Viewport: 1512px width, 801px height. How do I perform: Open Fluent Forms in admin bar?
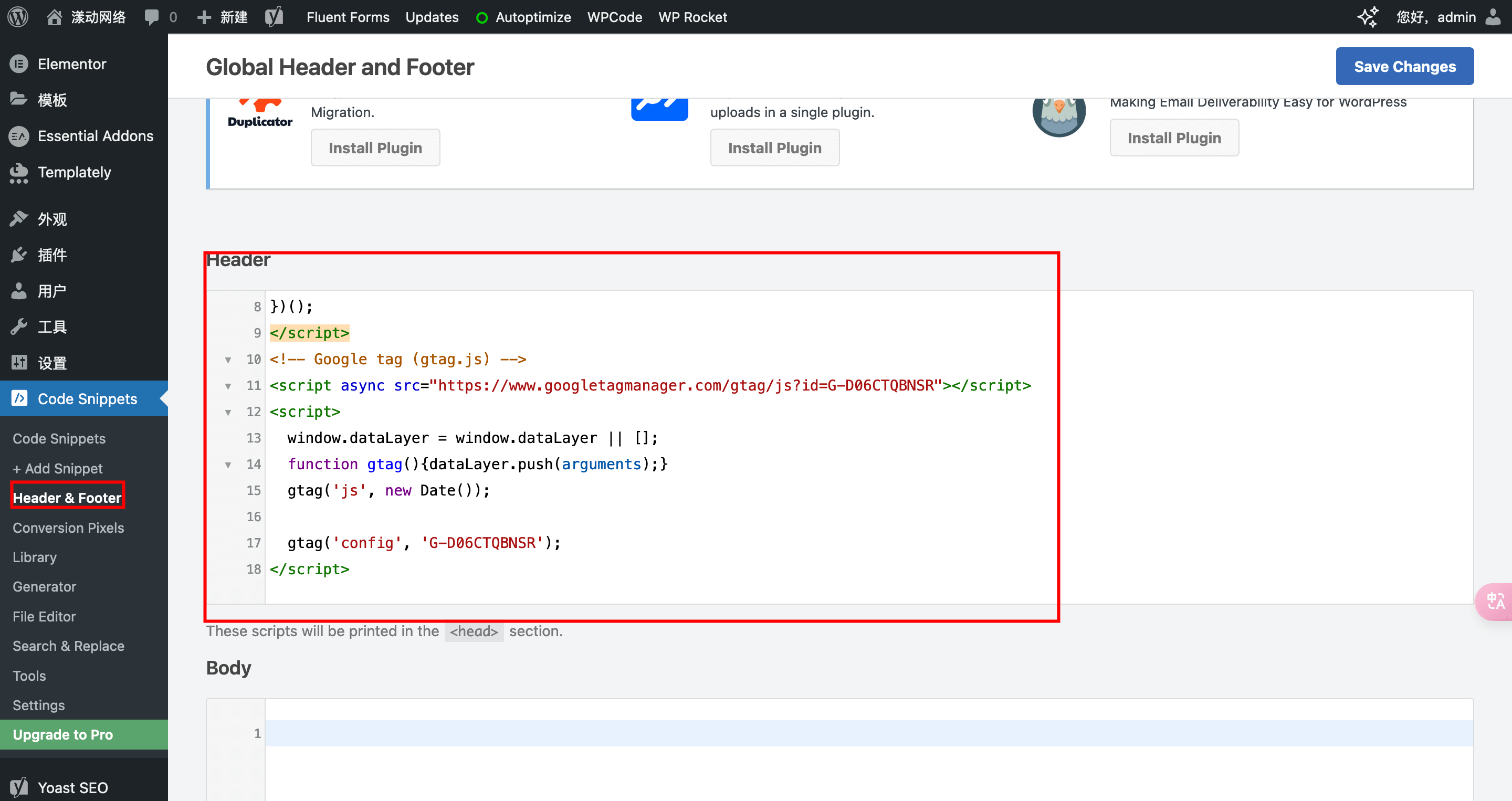348,17
